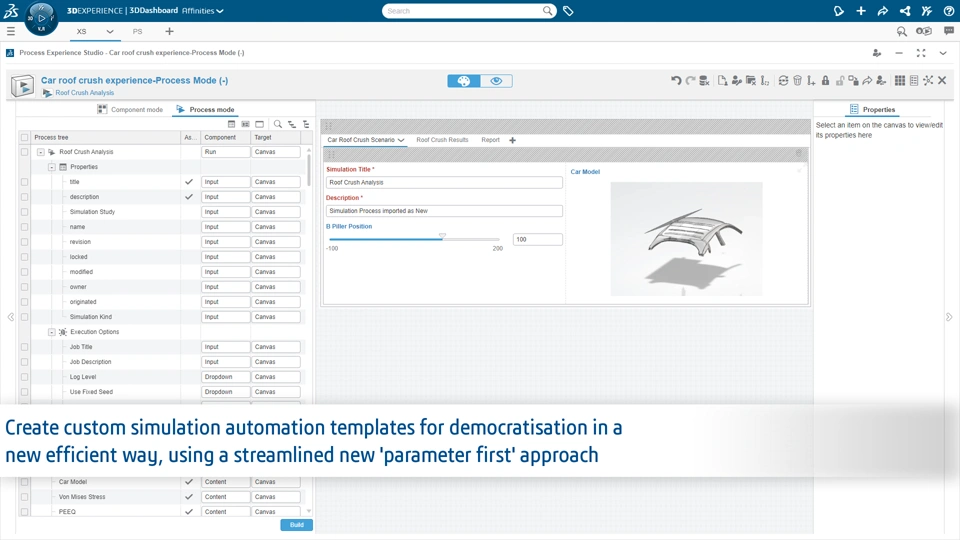Click the search magnifier in process tree toolbar
This screenshot has width=960, height=540.
coord(277,124)
